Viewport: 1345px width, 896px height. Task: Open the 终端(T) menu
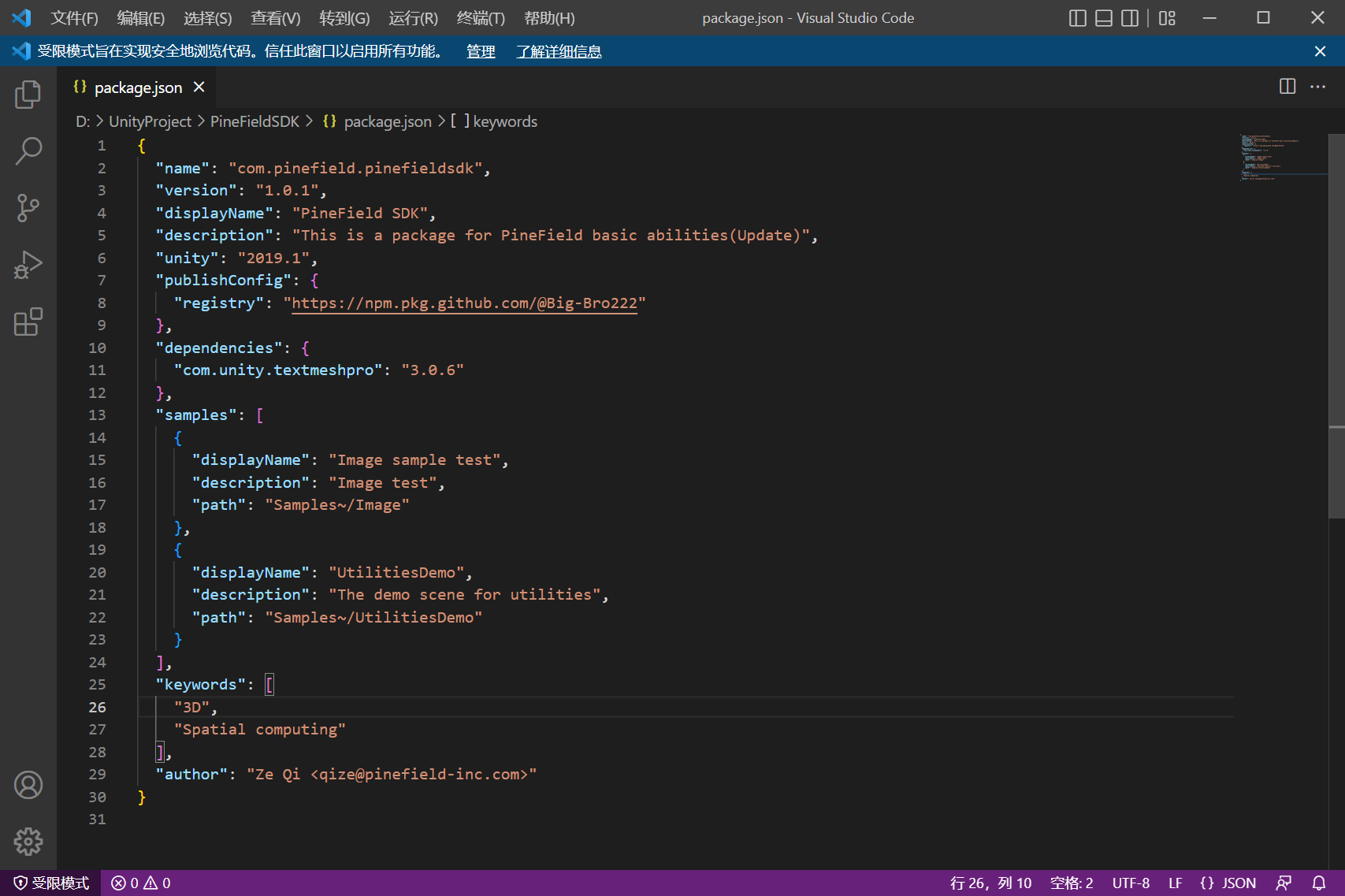click(x=481, y=18)
